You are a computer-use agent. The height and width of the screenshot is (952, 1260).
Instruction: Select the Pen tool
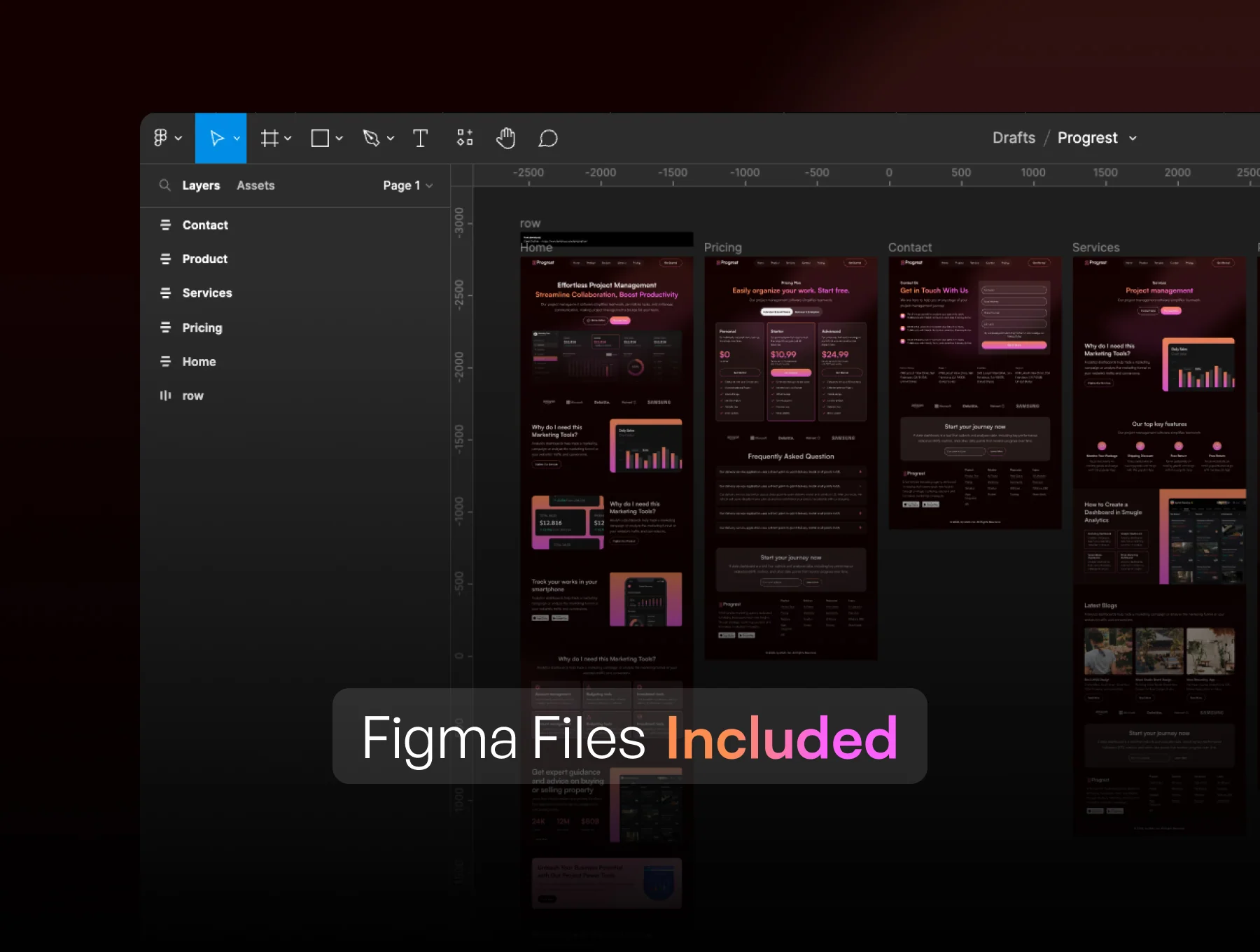tap(371, 138)
